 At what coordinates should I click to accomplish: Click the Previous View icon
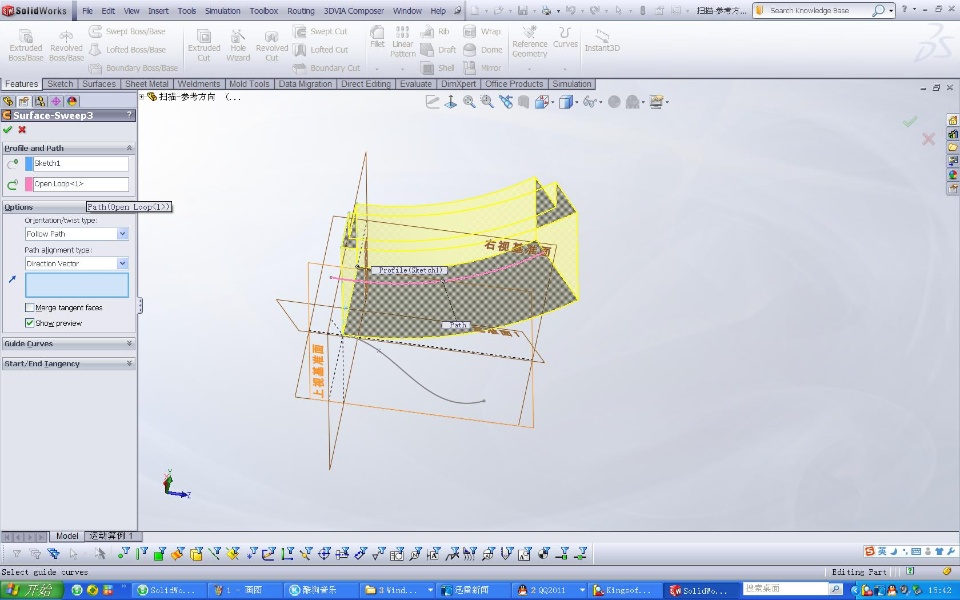[x=506, y=102]
